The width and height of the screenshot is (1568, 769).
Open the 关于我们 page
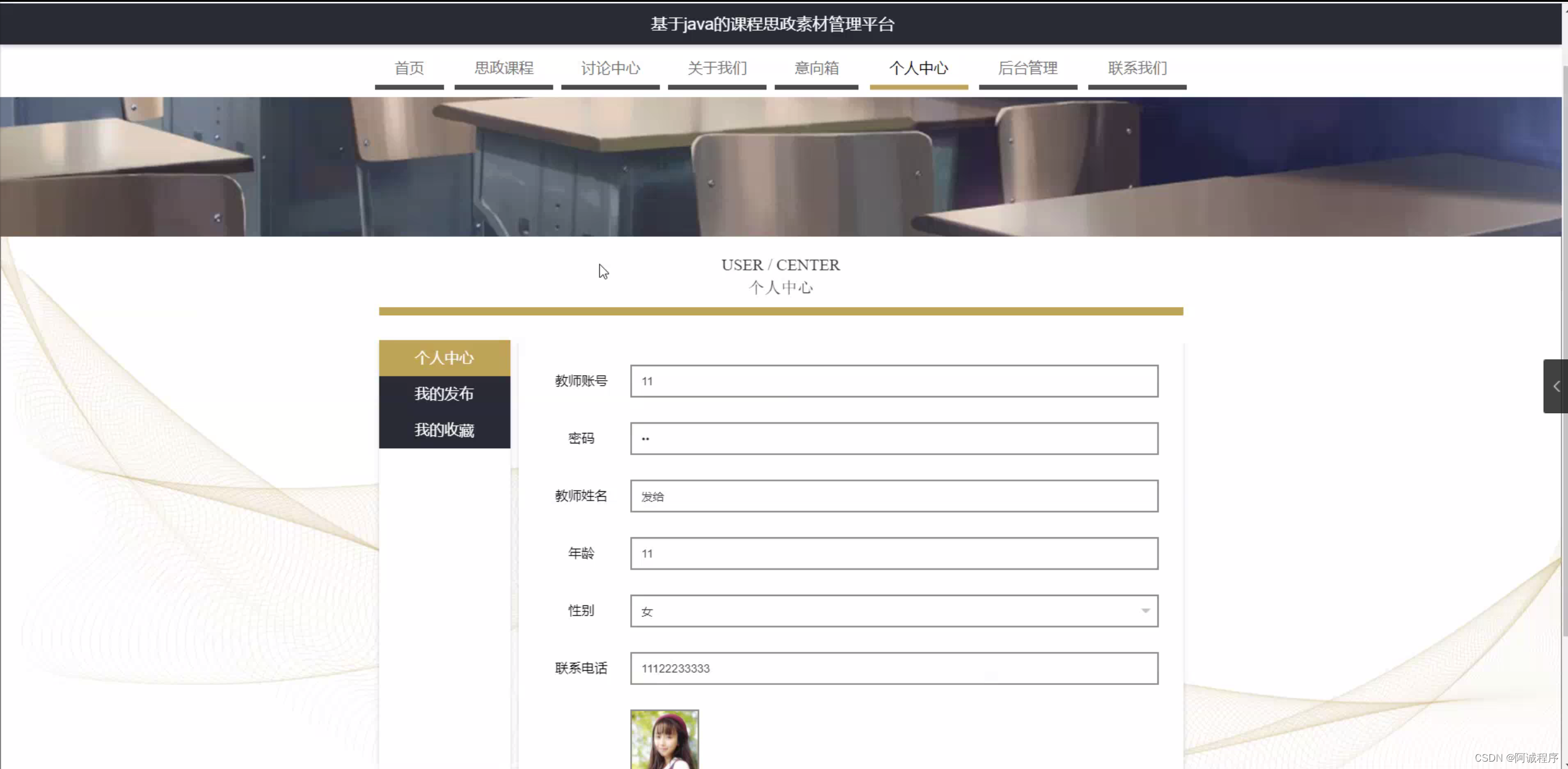click(717, 68)
